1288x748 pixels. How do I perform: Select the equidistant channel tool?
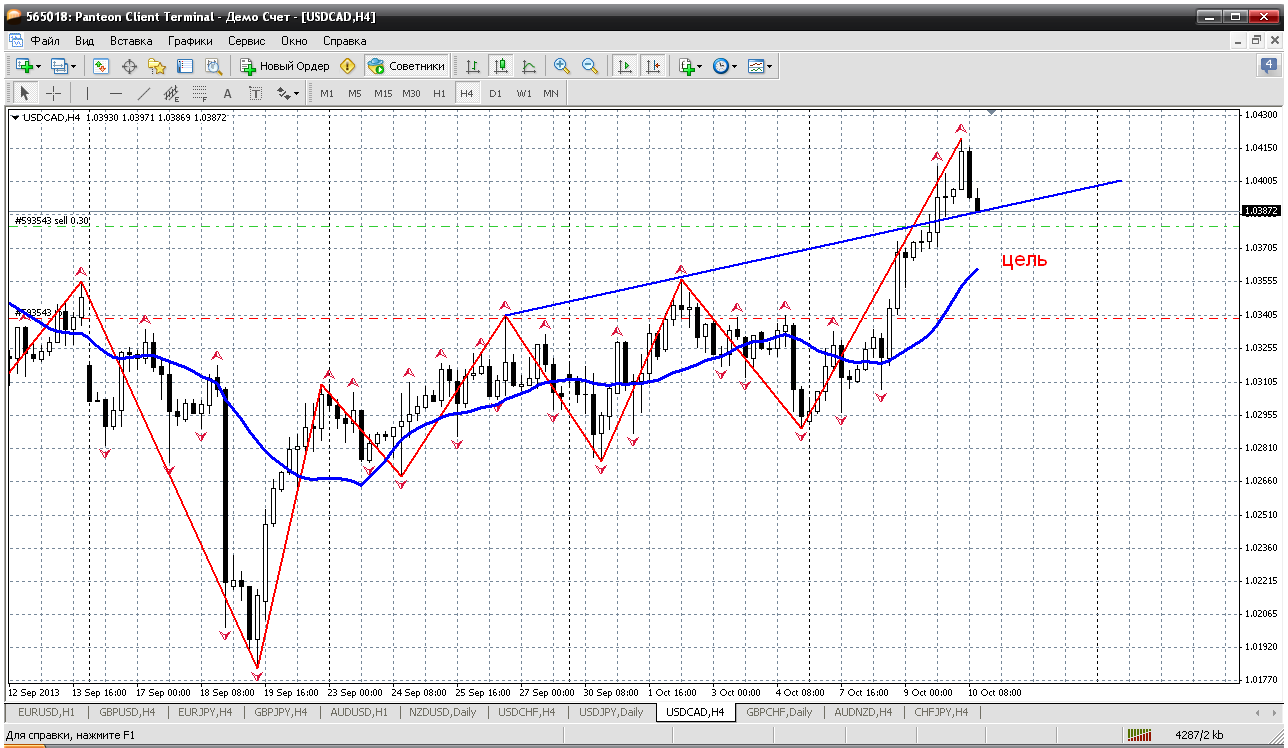[172, 93]
